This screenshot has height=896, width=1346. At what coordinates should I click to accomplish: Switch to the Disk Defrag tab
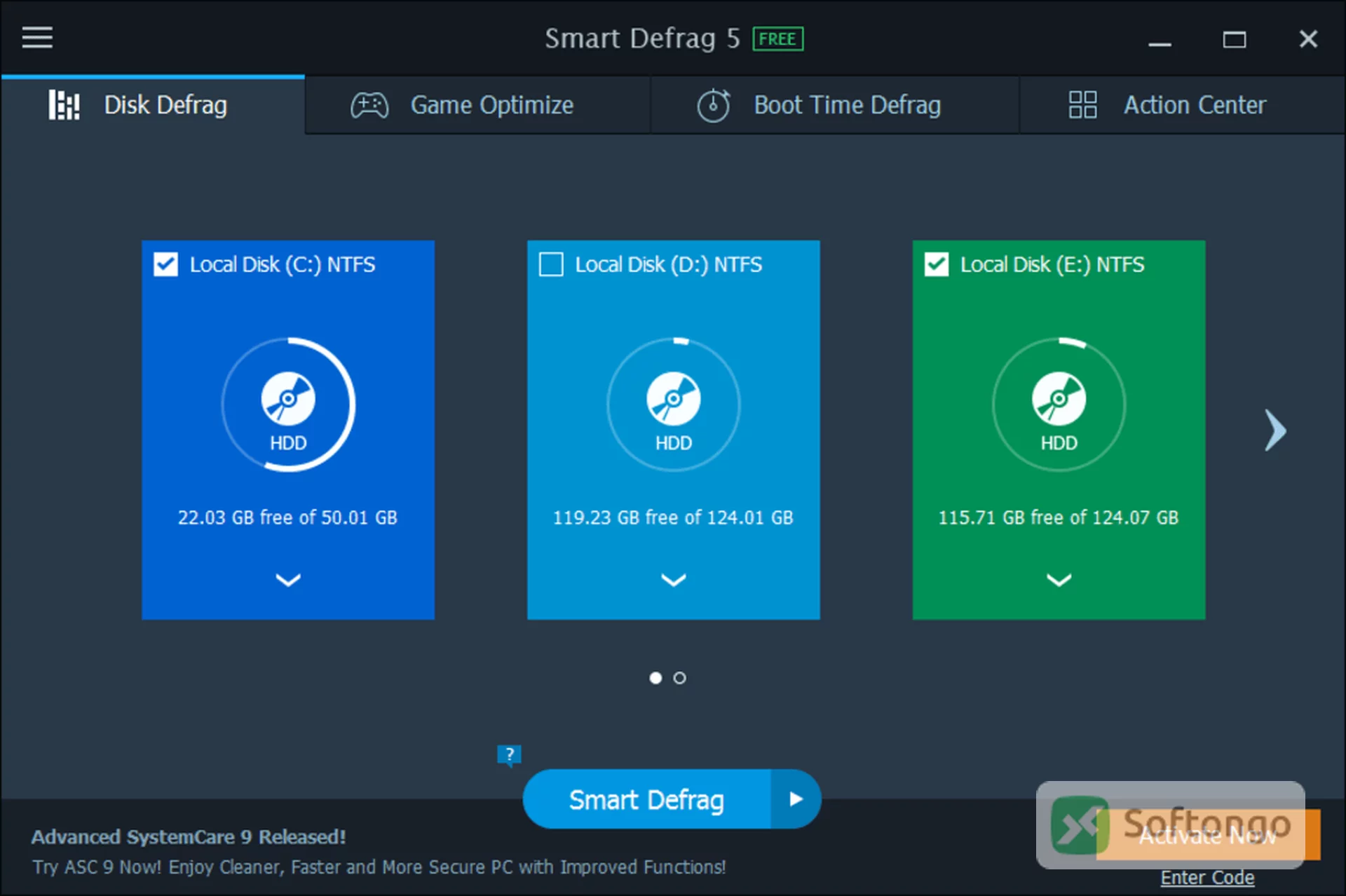pos(153,105)
